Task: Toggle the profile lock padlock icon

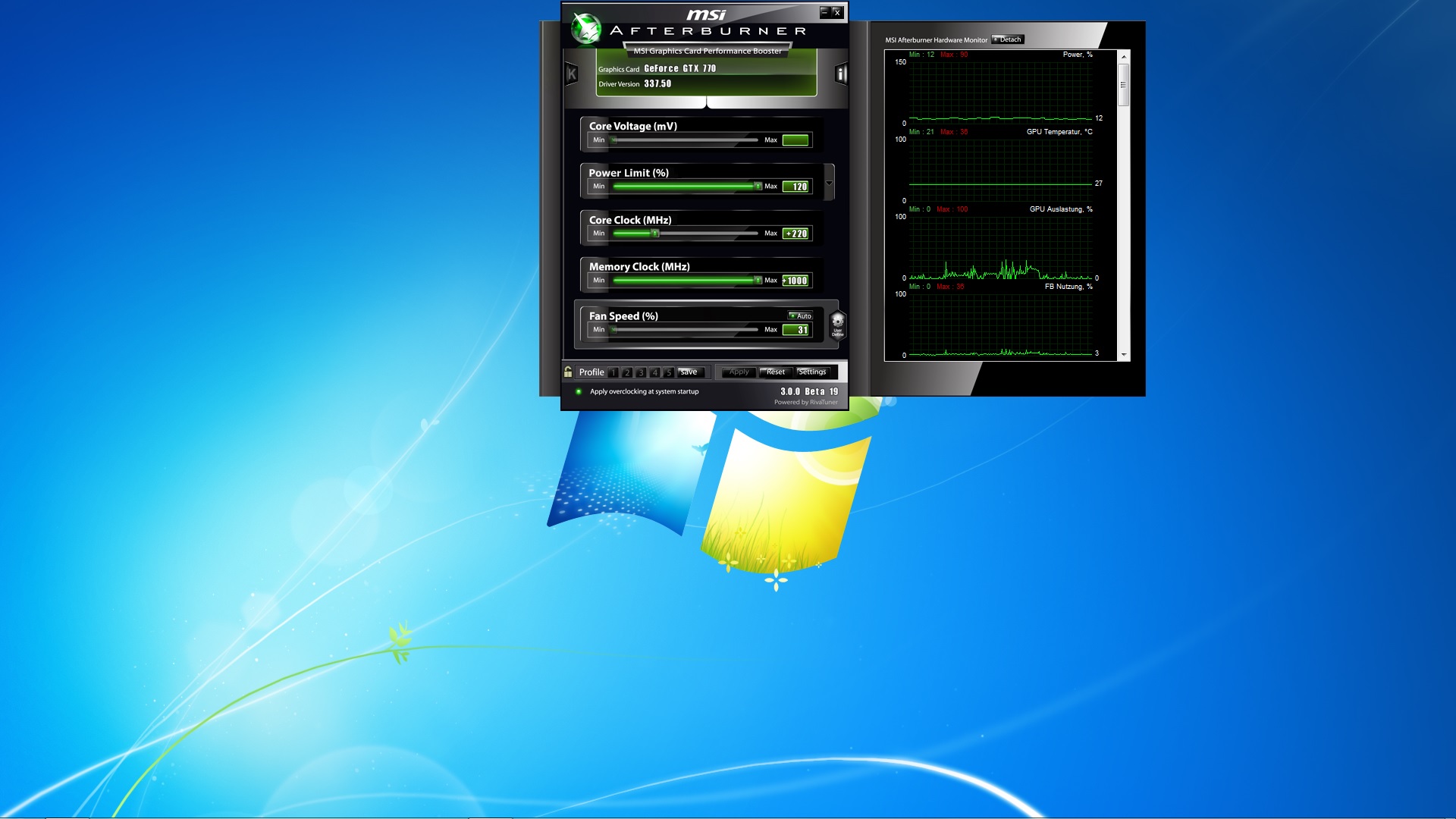Action: pos(568,372)
